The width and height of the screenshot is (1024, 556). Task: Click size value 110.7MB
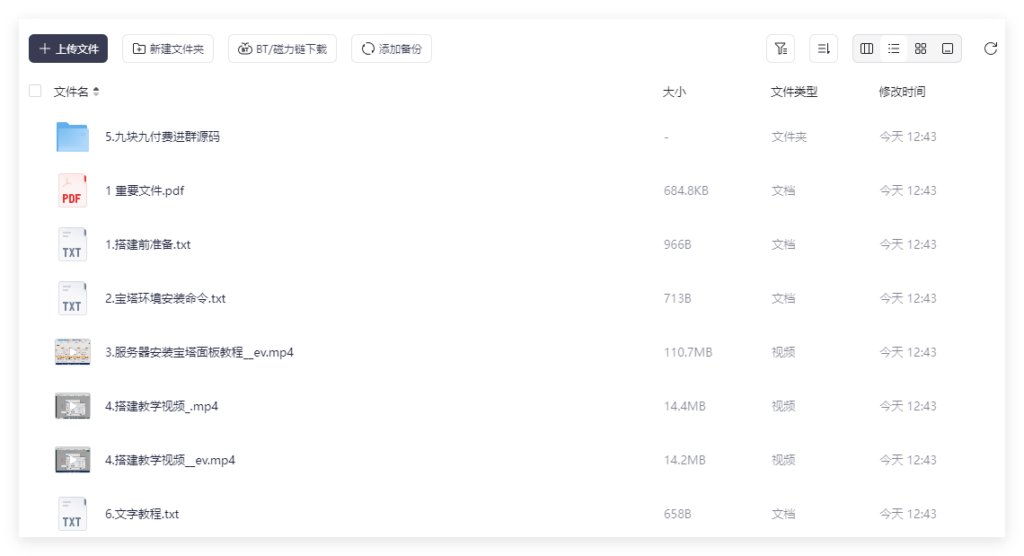pos(688,352)
